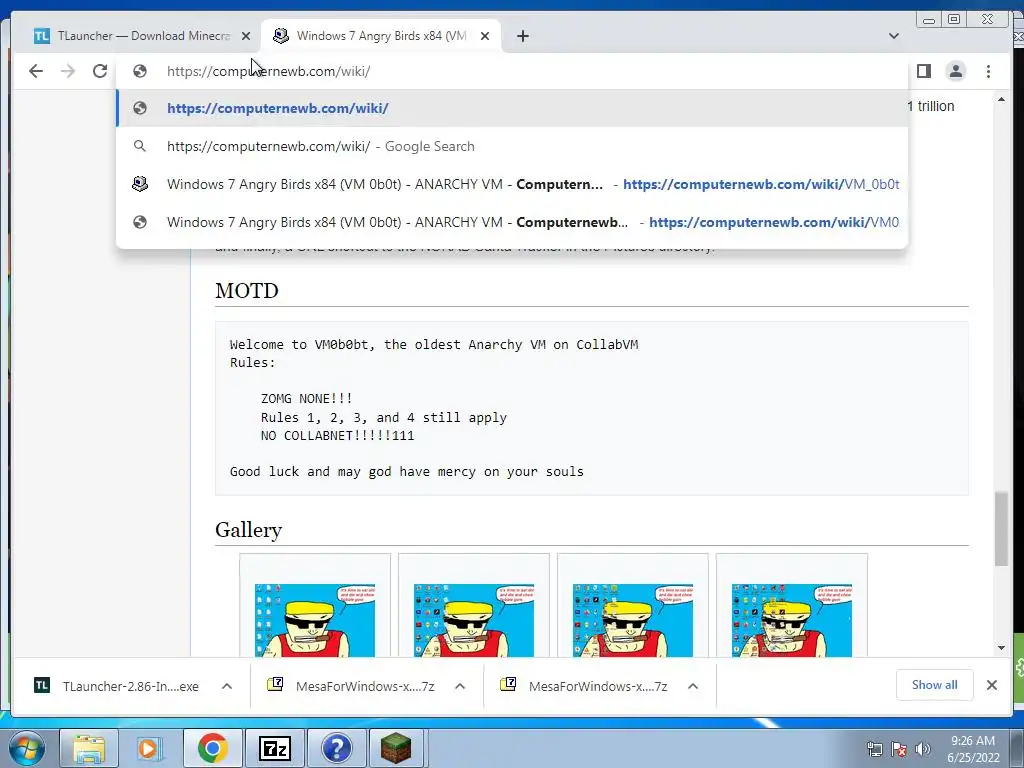Viewport: 1024px width, 768px height.
Task: Expand options for the first MesaForWindows download
Action: pos(460,686)
